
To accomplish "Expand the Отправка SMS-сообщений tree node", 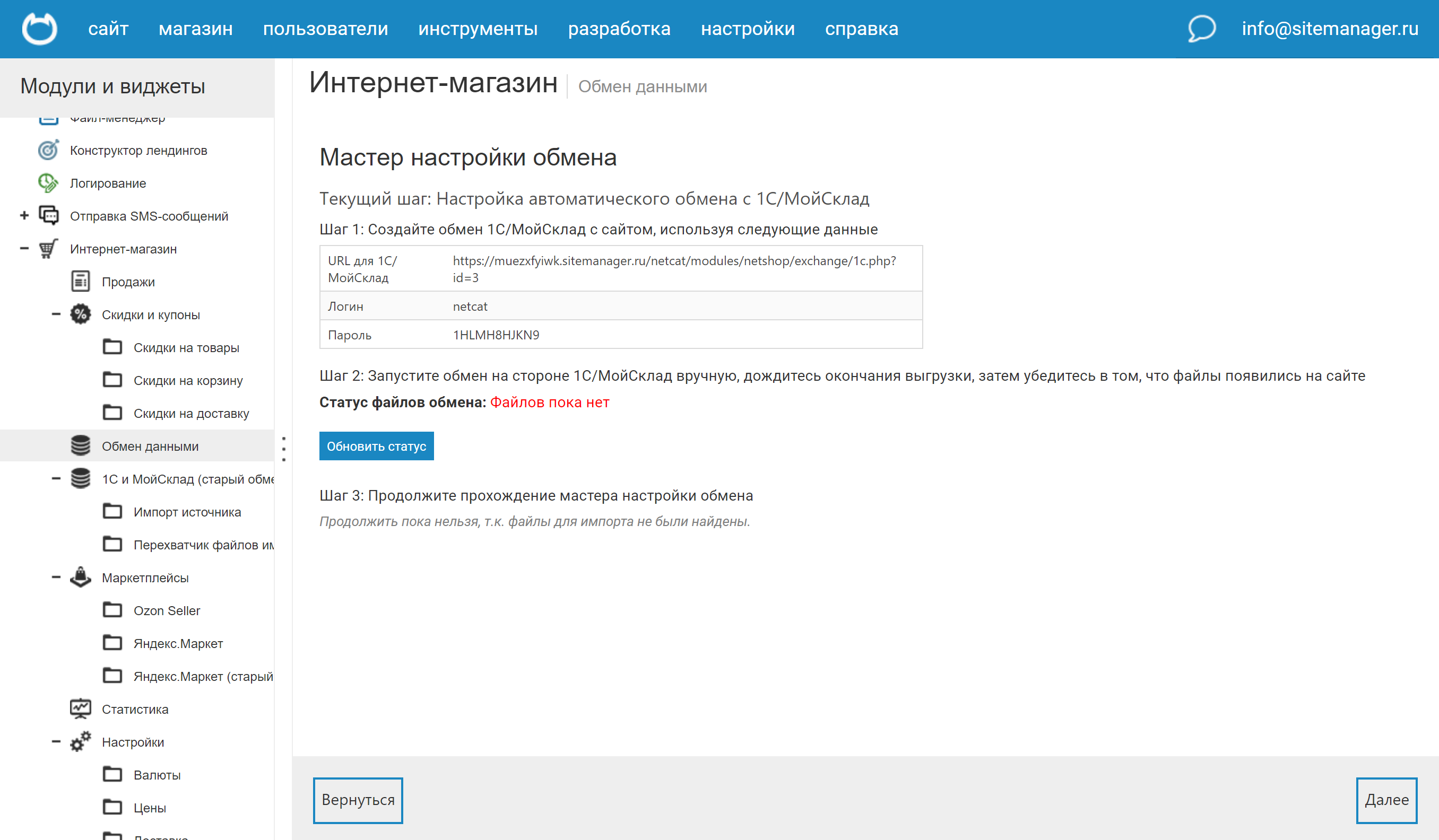I will point(23,216).
